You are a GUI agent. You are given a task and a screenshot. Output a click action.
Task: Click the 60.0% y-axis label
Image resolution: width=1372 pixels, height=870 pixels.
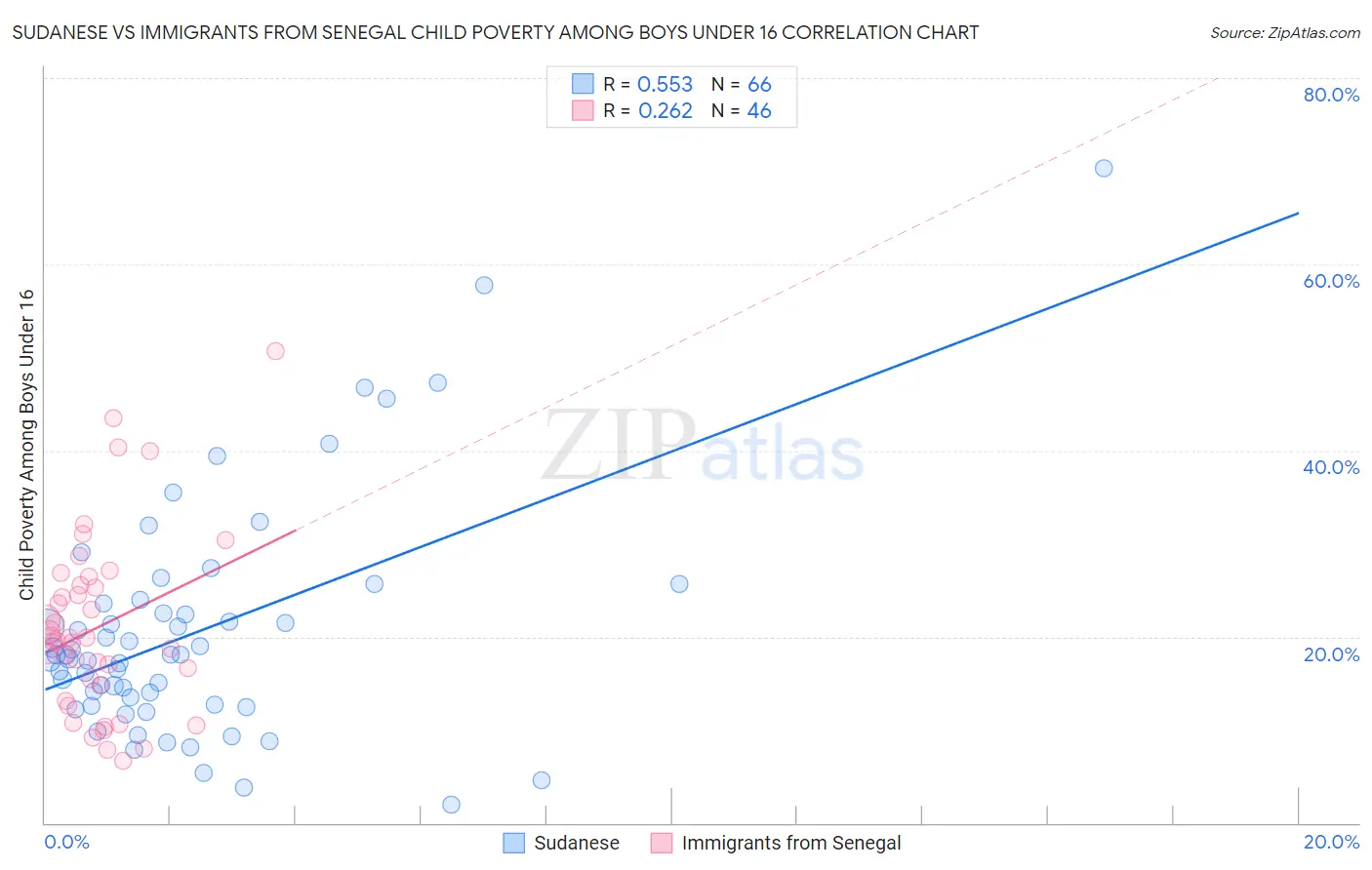(x=1331, y=281)
